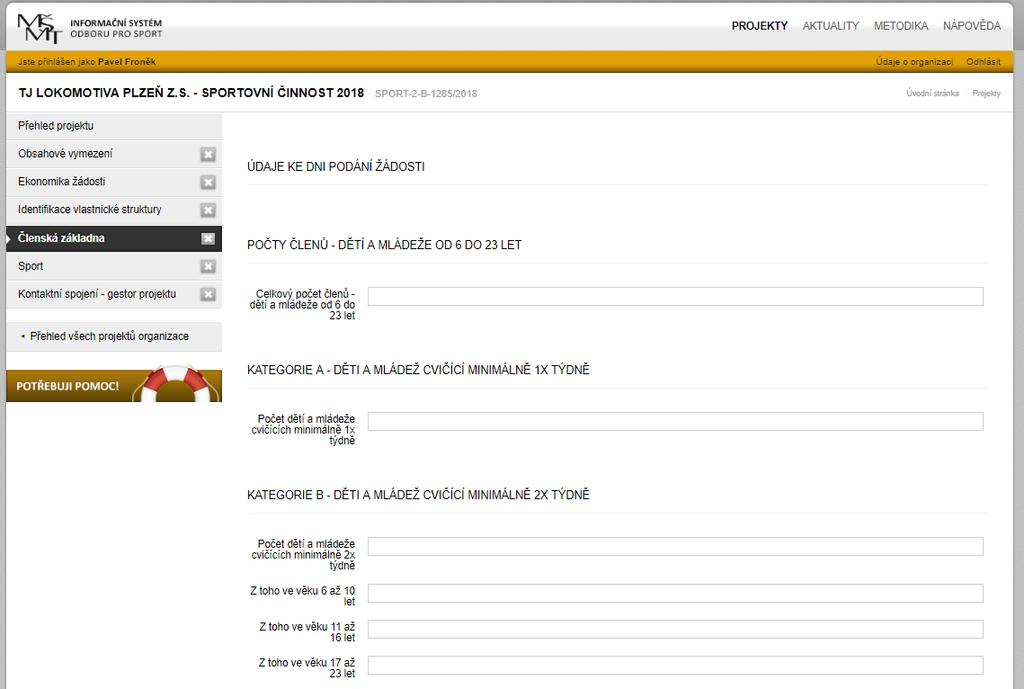This screenshot has height=689, width=1024.
Task: Focus the 1x týdně count input field
Action: (x=675, y=421)
